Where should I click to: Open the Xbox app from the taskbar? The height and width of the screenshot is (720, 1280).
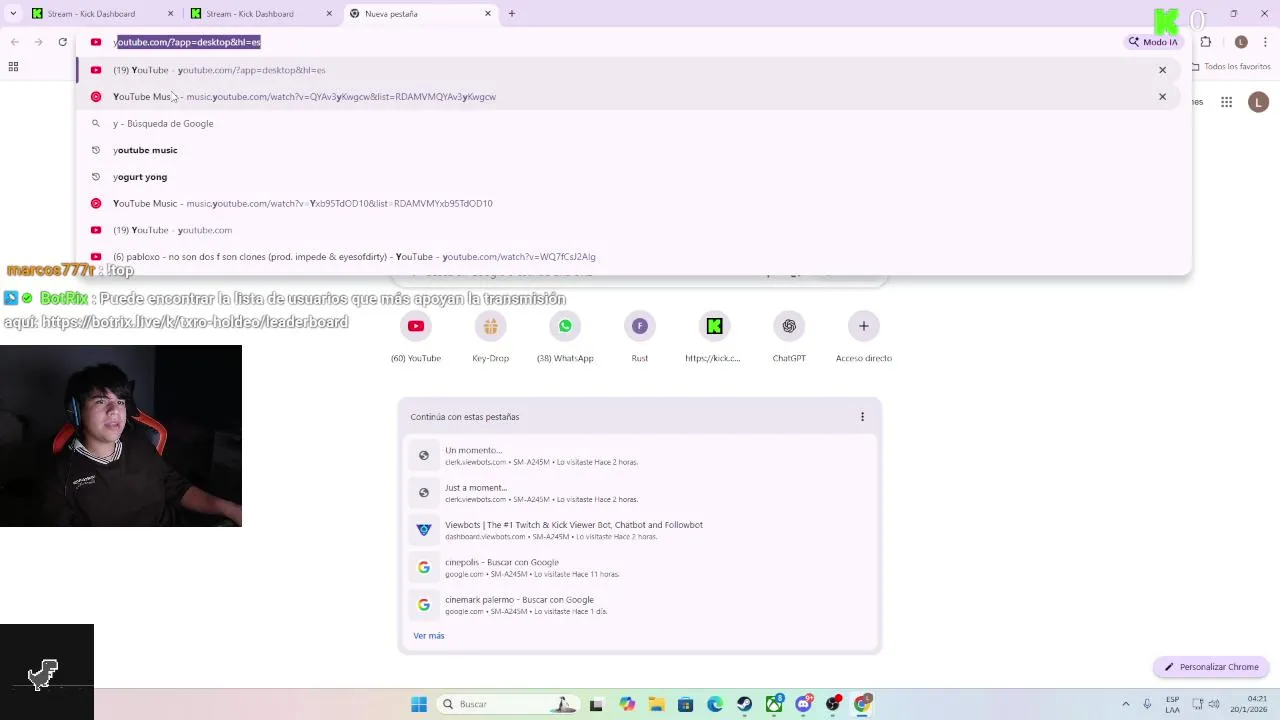click(774, 704)
